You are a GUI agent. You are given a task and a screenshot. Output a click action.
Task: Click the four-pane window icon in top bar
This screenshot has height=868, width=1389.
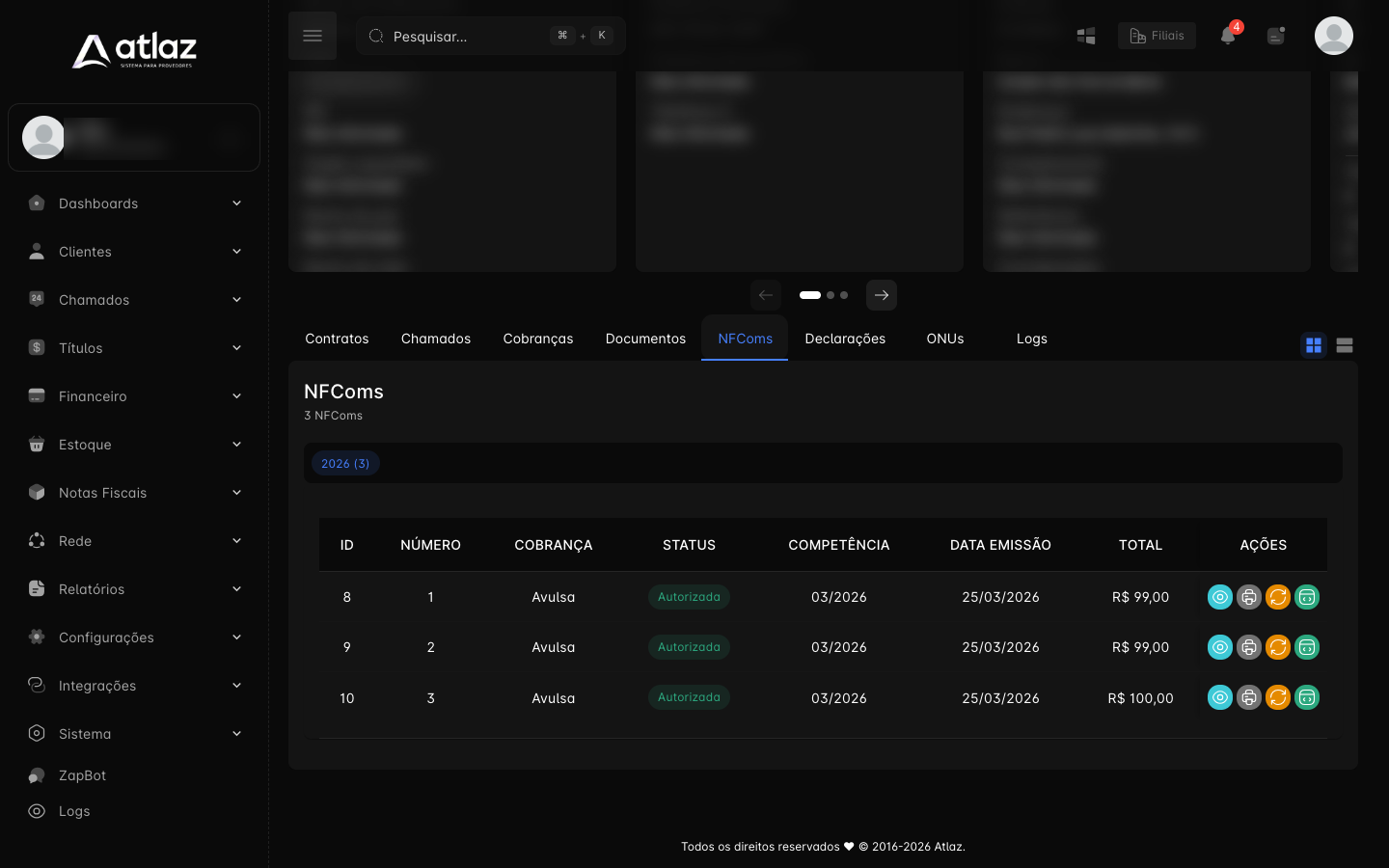point(1086,36)
